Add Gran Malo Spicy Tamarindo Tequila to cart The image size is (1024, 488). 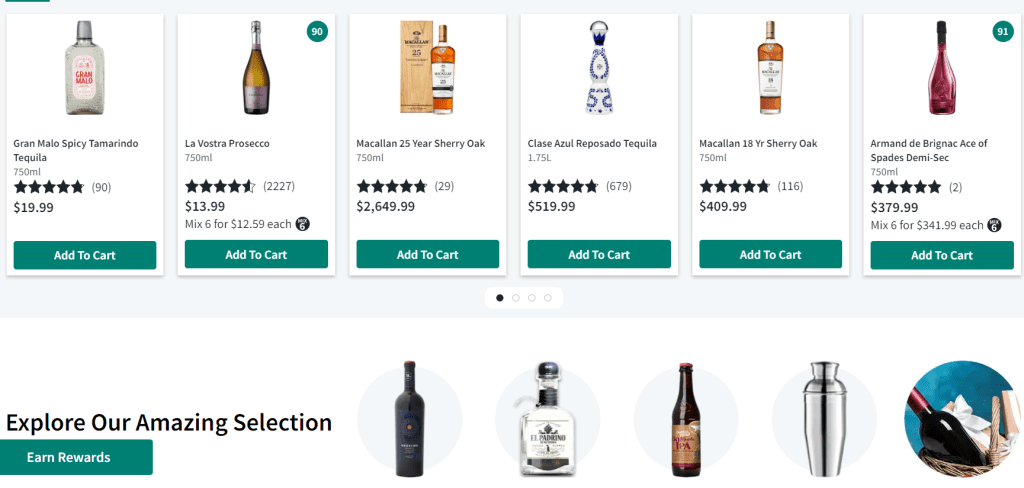[85, 255]
